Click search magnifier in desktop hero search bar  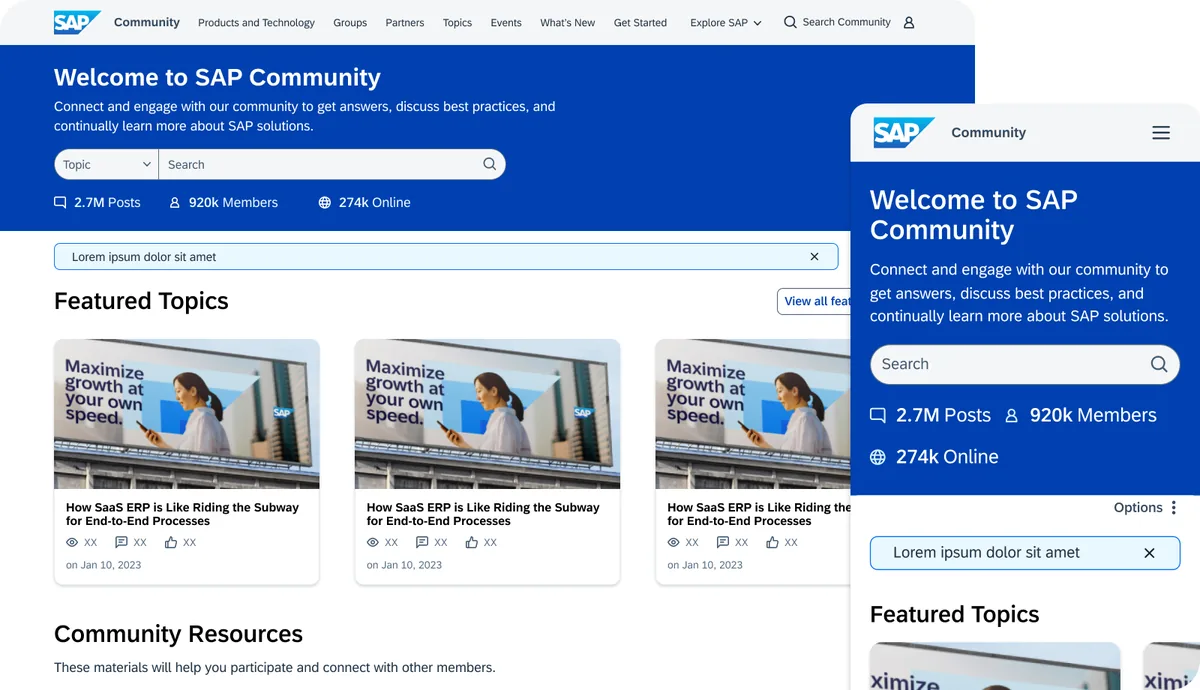[490, 164]
